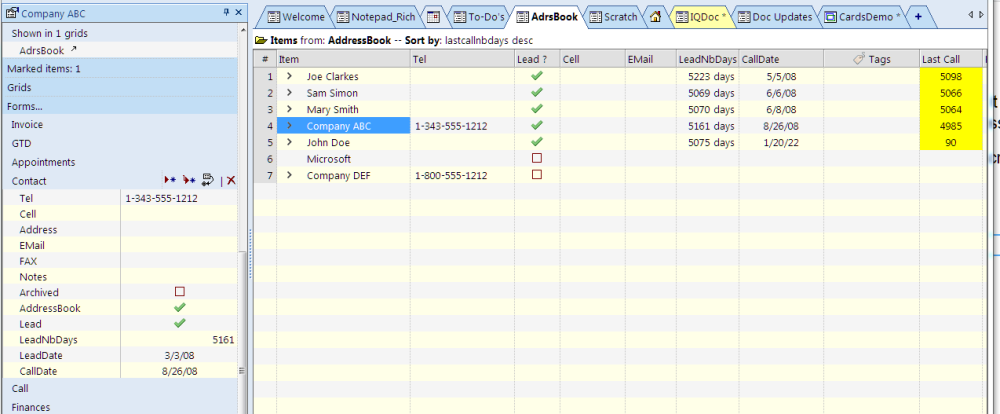1000x414 pixels.
Task: Pin the Company ABC properties pane
Action: [225, 11]
